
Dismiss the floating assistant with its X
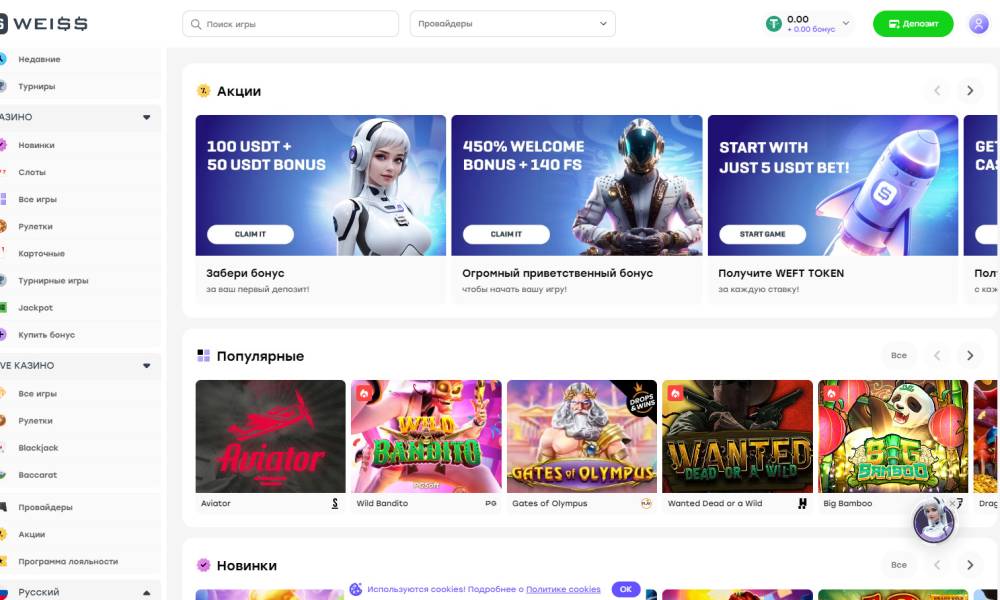pyautogui.click(x=952, y=503)
